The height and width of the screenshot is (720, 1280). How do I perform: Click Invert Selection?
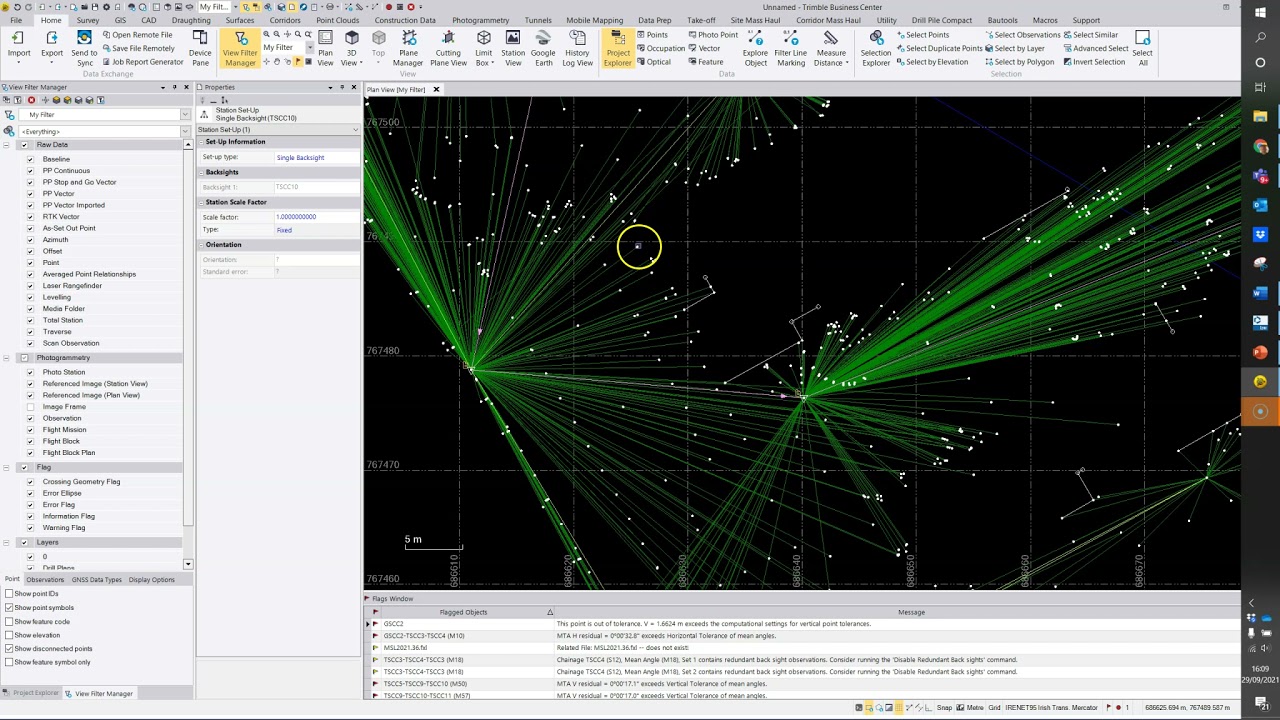[x=1094, y=62]
